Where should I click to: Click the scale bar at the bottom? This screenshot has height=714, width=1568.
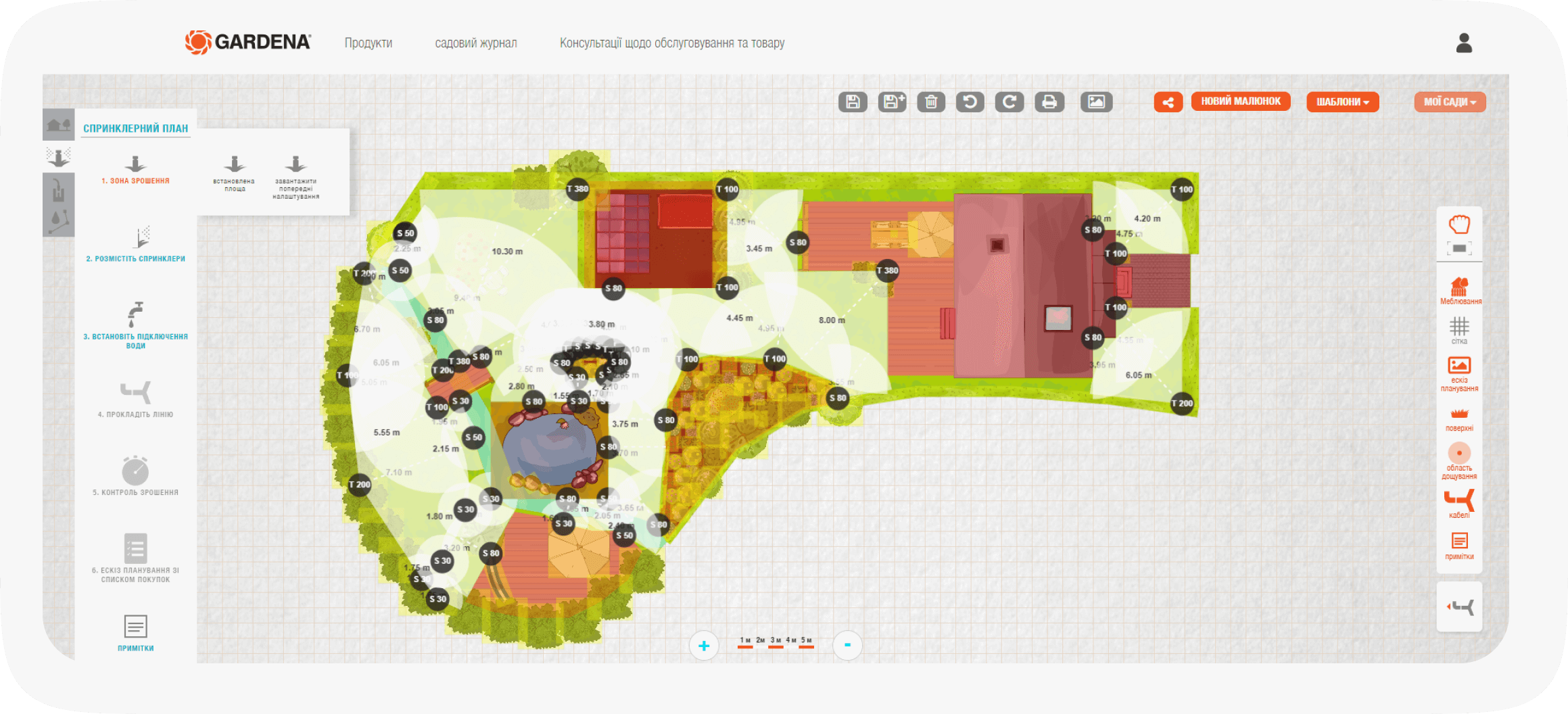click(776, 642)
